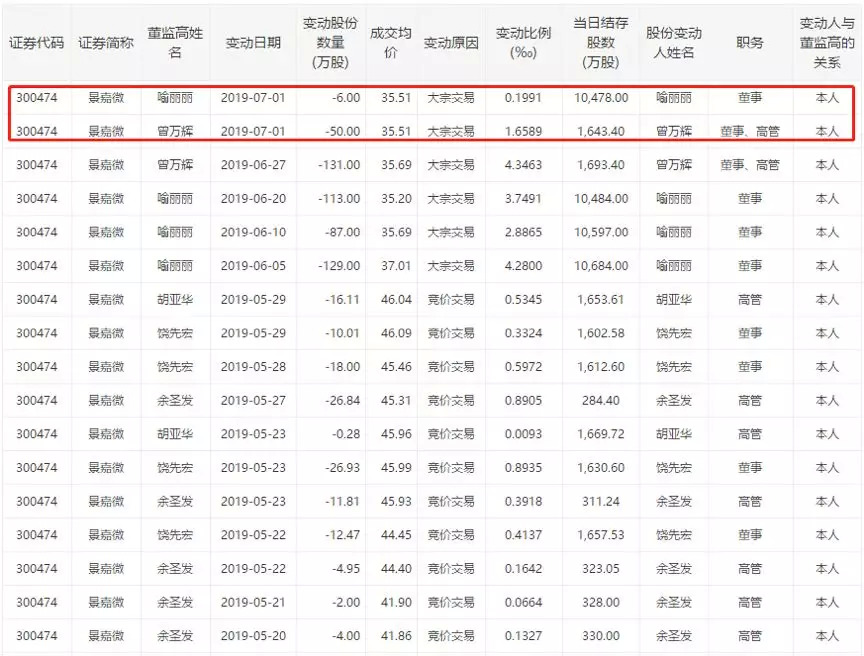
Task: Select the 当日结存股数 column header
Action: tap(600, 43)
